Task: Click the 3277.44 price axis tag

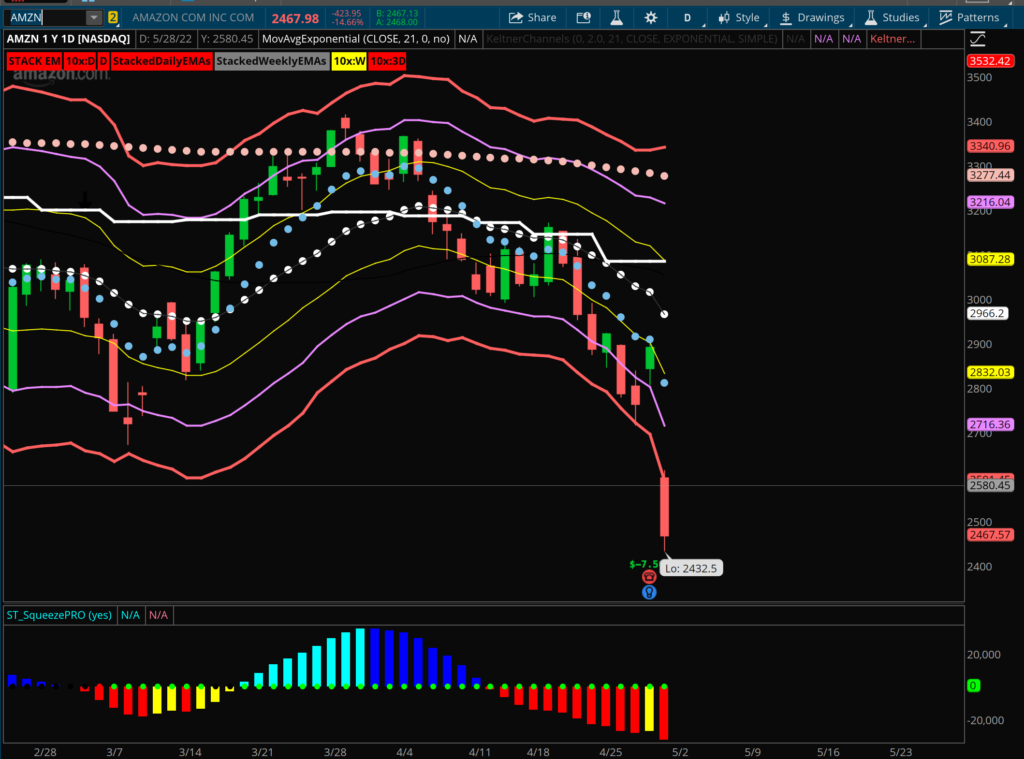Action: [x=990, y=175]
